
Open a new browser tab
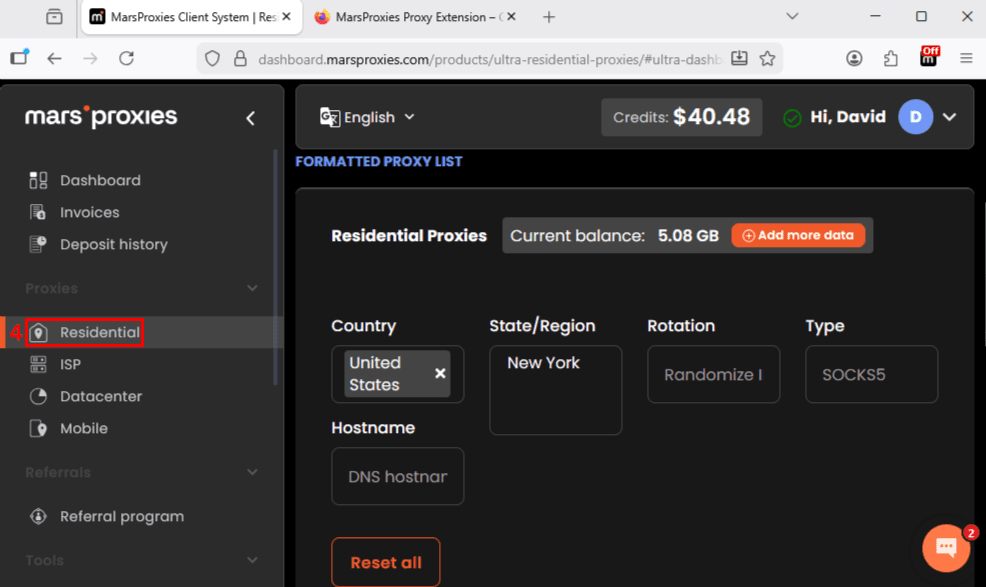pos(549,17)
